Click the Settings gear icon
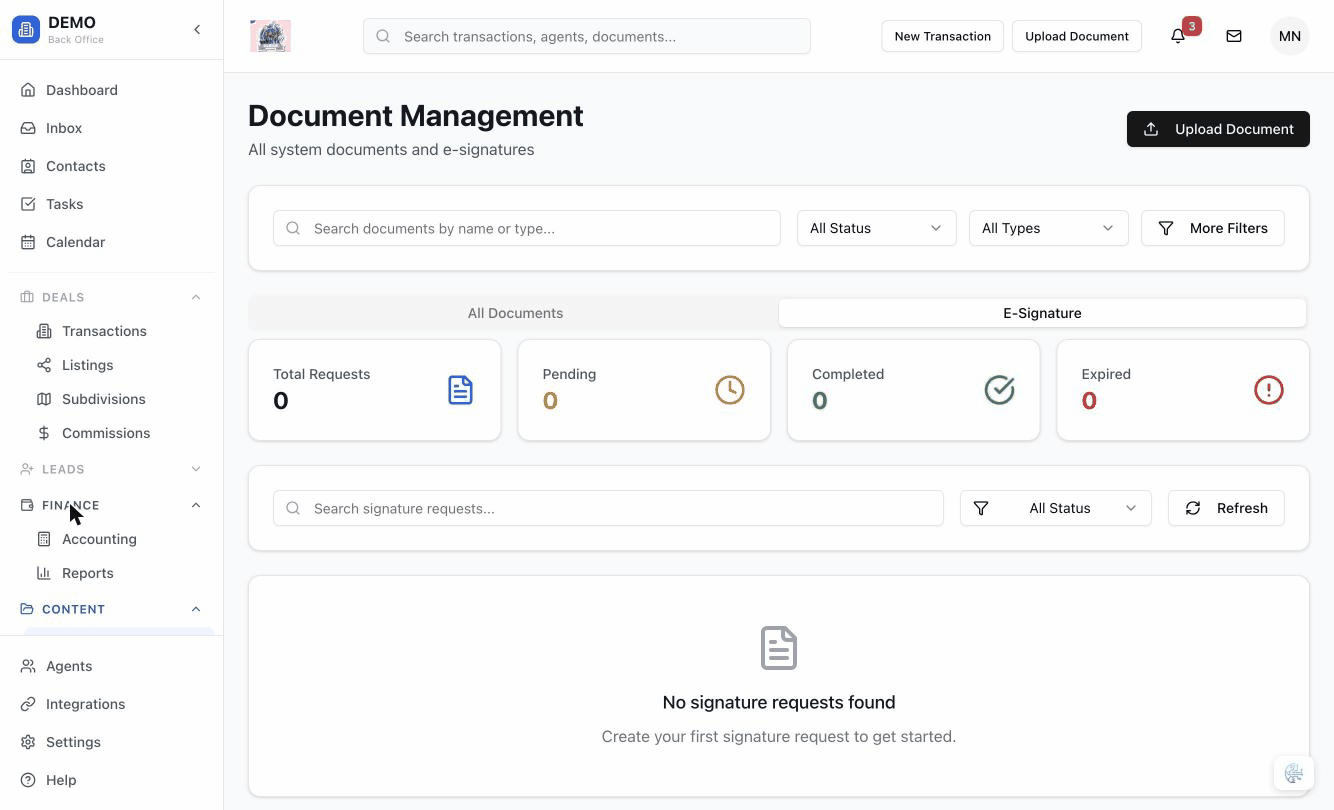The image size is (1334, 810). point(28,742)
